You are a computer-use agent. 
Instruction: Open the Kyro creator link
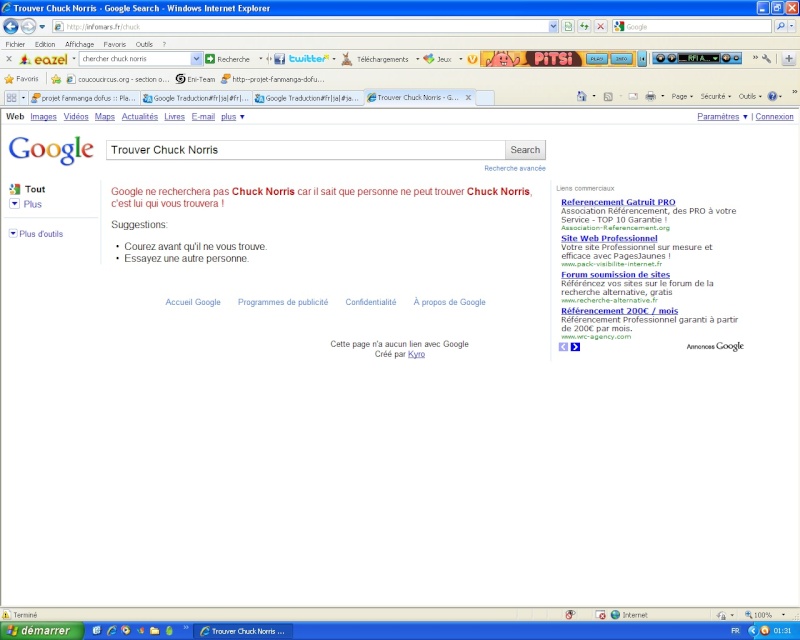click(x=416, y=354)
